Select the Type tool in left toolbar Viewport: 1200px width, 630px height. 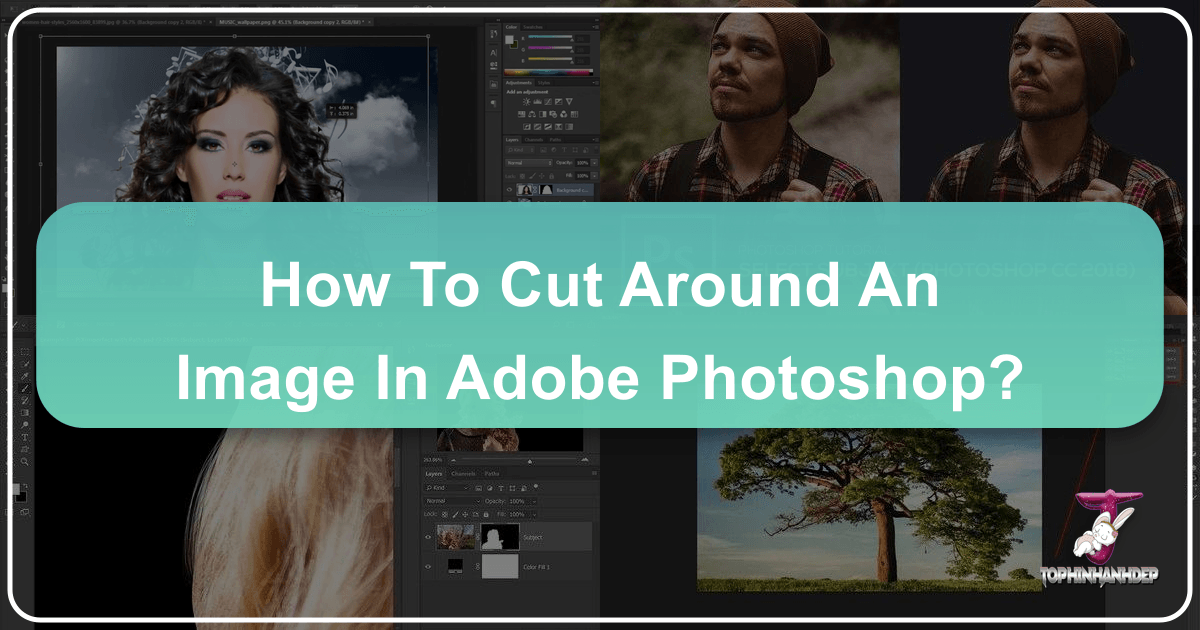coord(24,437)
